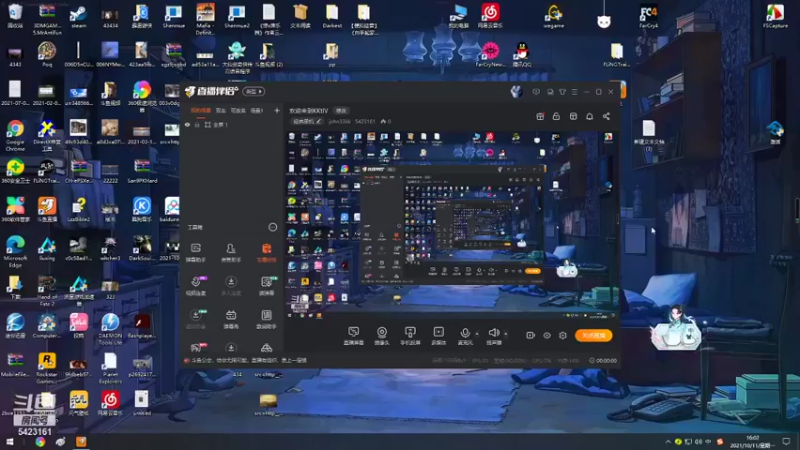Open the 视频连麦 tool in the toolbox
This screenshot has height=450, width=800.
point(195,286)
